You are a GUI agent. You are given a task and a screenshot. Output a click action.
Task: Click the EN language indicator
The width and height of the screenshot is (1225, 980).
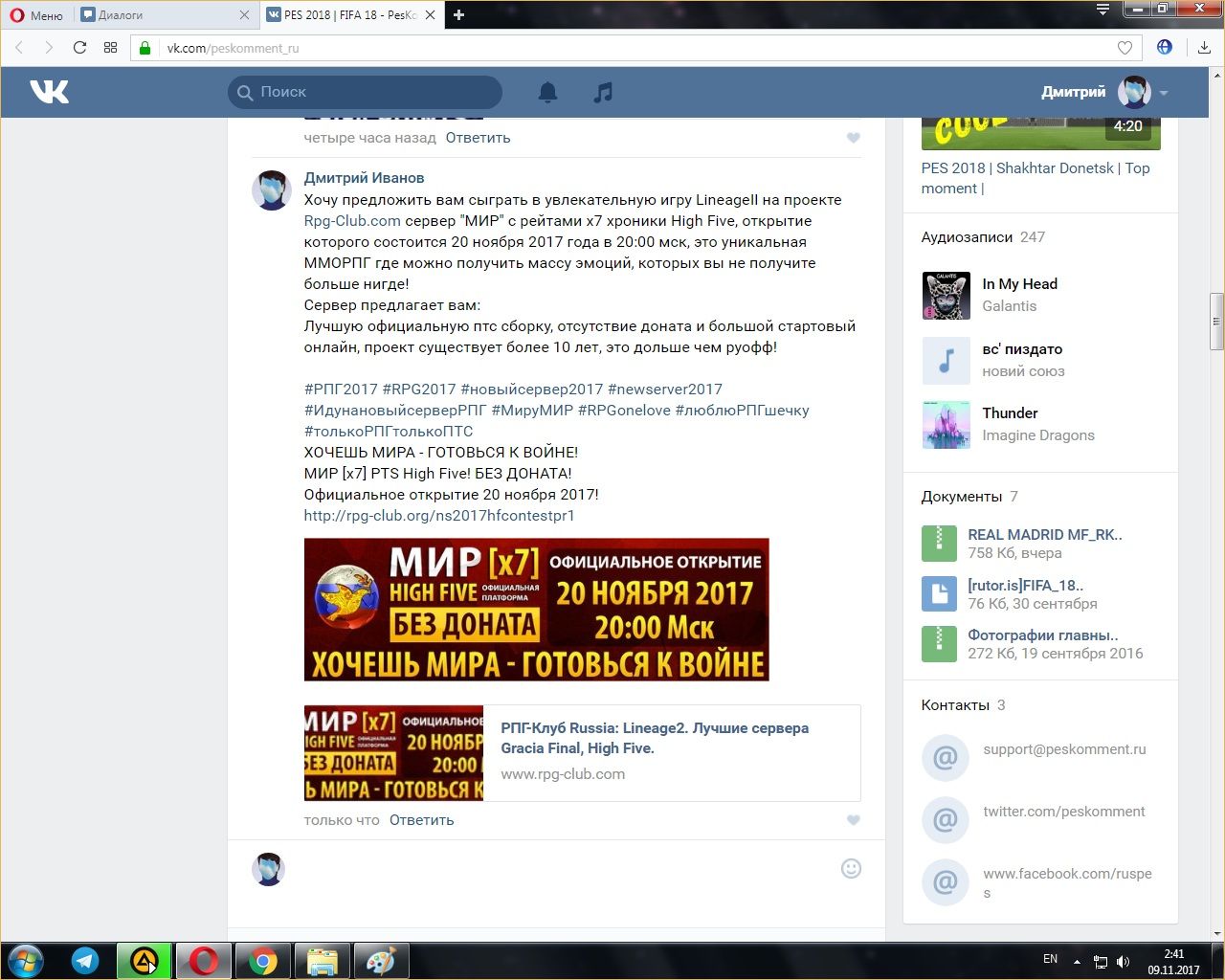coord(1050,959)
